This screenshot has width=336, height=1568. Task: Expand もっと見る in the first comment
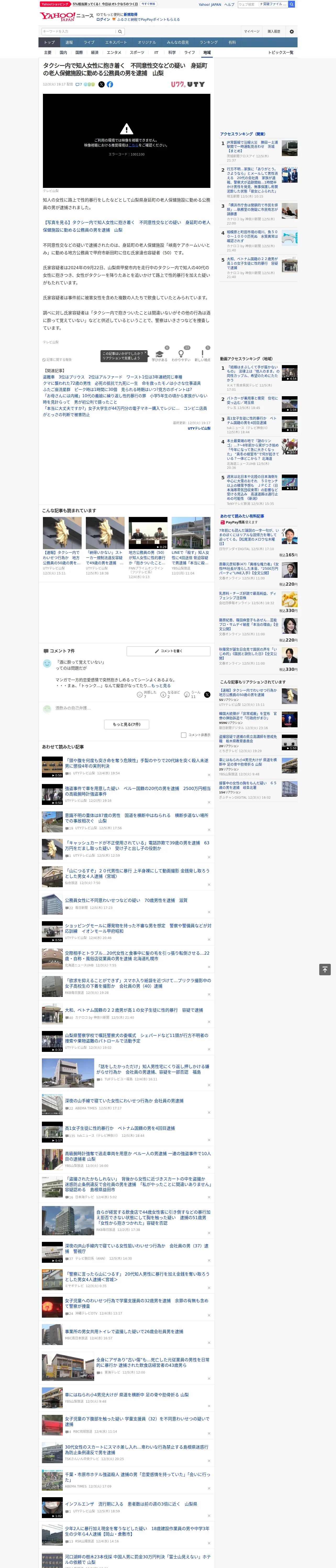(161, 685)
